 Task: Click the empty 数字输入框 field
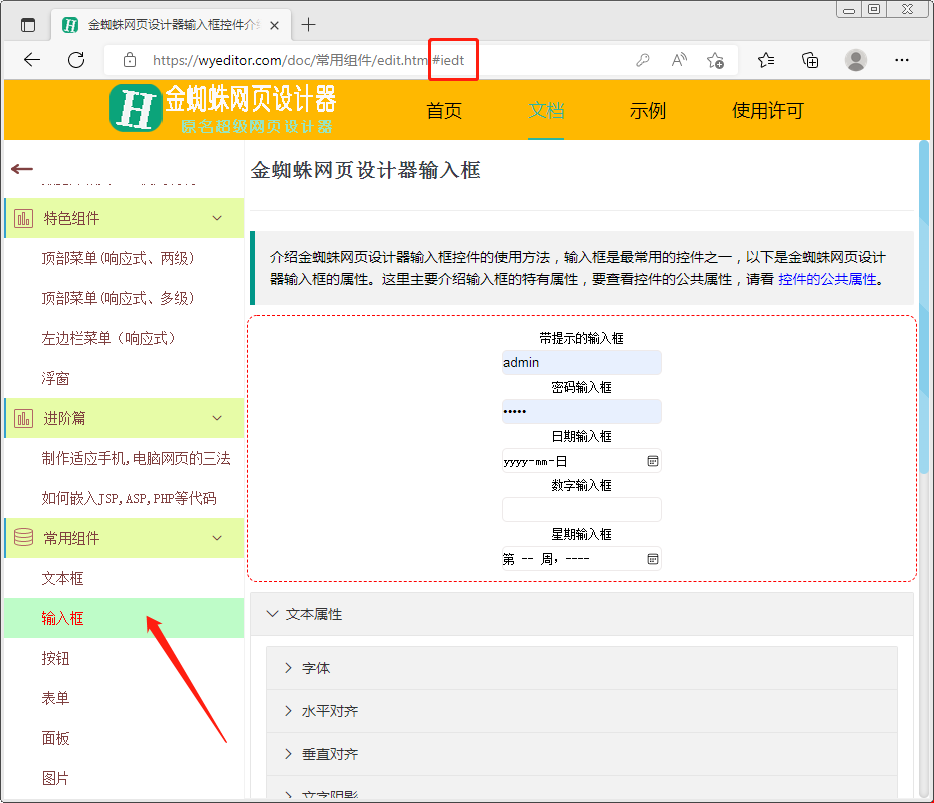581,509
